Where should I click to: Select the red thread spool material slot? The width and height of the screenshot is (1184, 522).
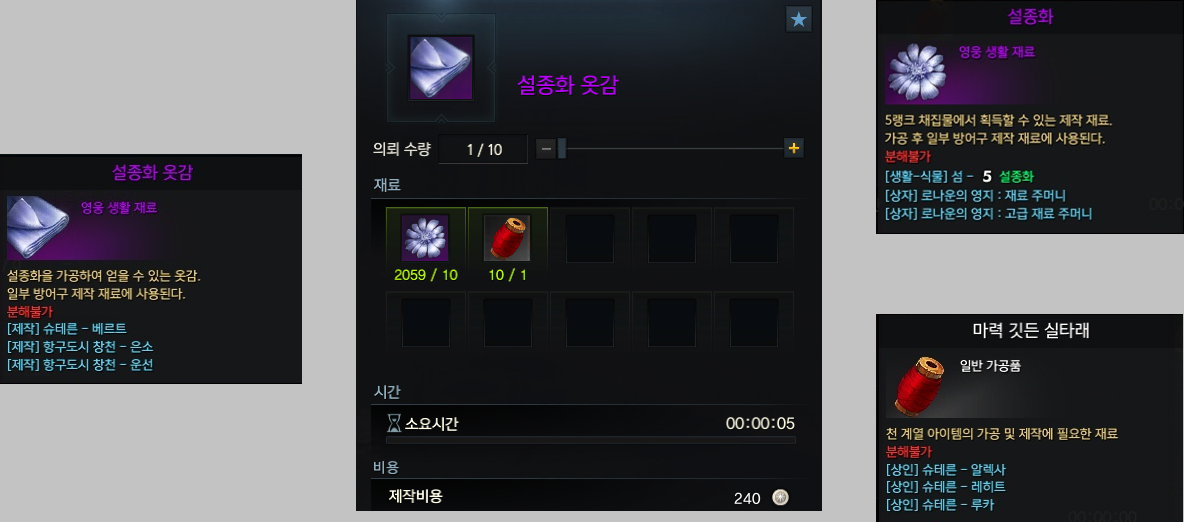(x=507, y=237)
